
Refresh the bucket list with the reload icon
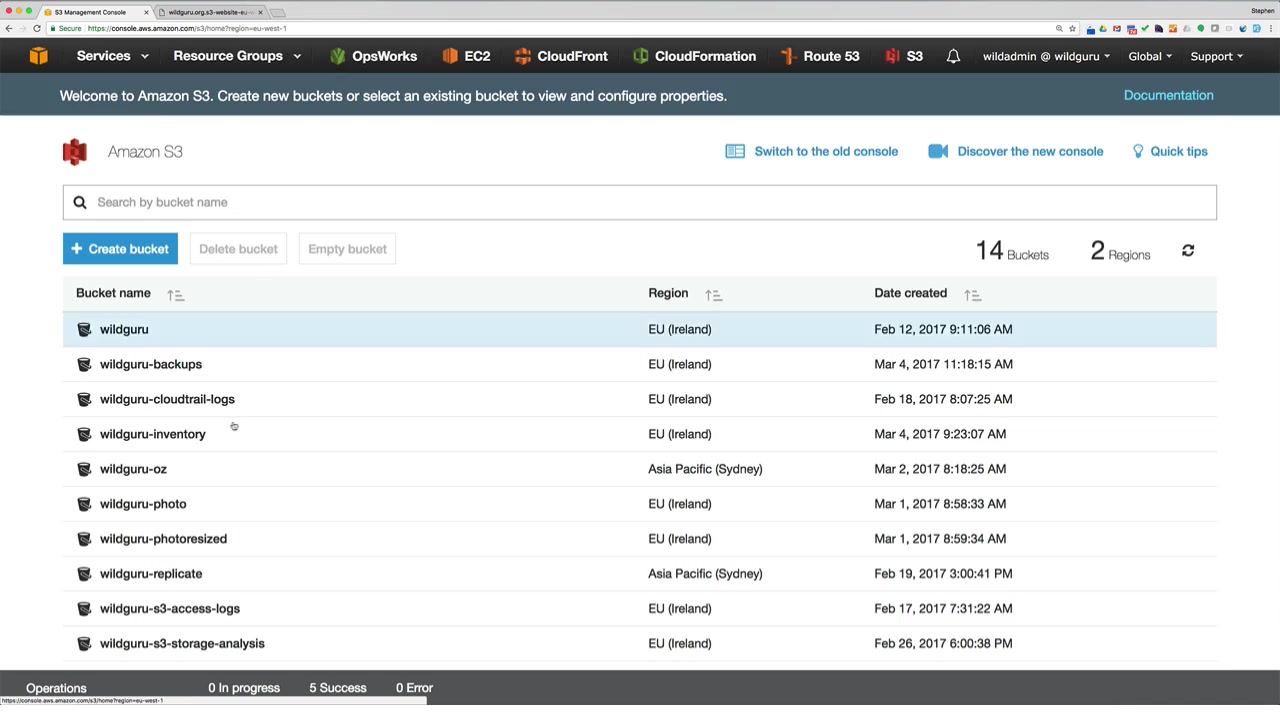pyautogui.click(x=1188, y=250)
